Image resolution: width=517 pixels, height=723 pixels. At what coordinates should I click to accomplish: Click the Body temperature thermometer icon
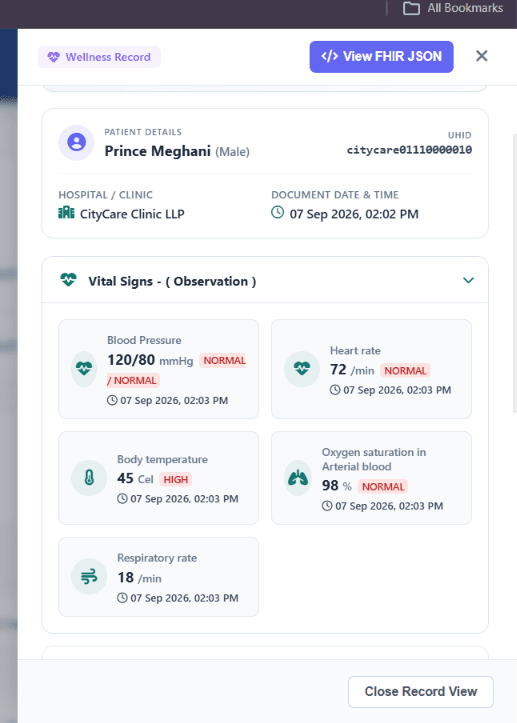89,478
